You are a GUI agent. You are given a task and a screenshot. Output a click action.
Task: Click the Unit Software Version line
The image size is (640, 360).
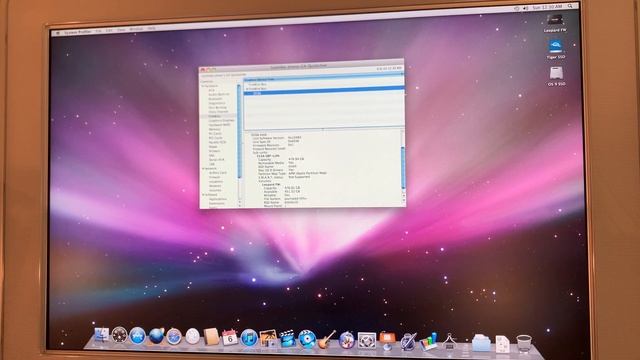pyautogui.click(x=277, y=138)
